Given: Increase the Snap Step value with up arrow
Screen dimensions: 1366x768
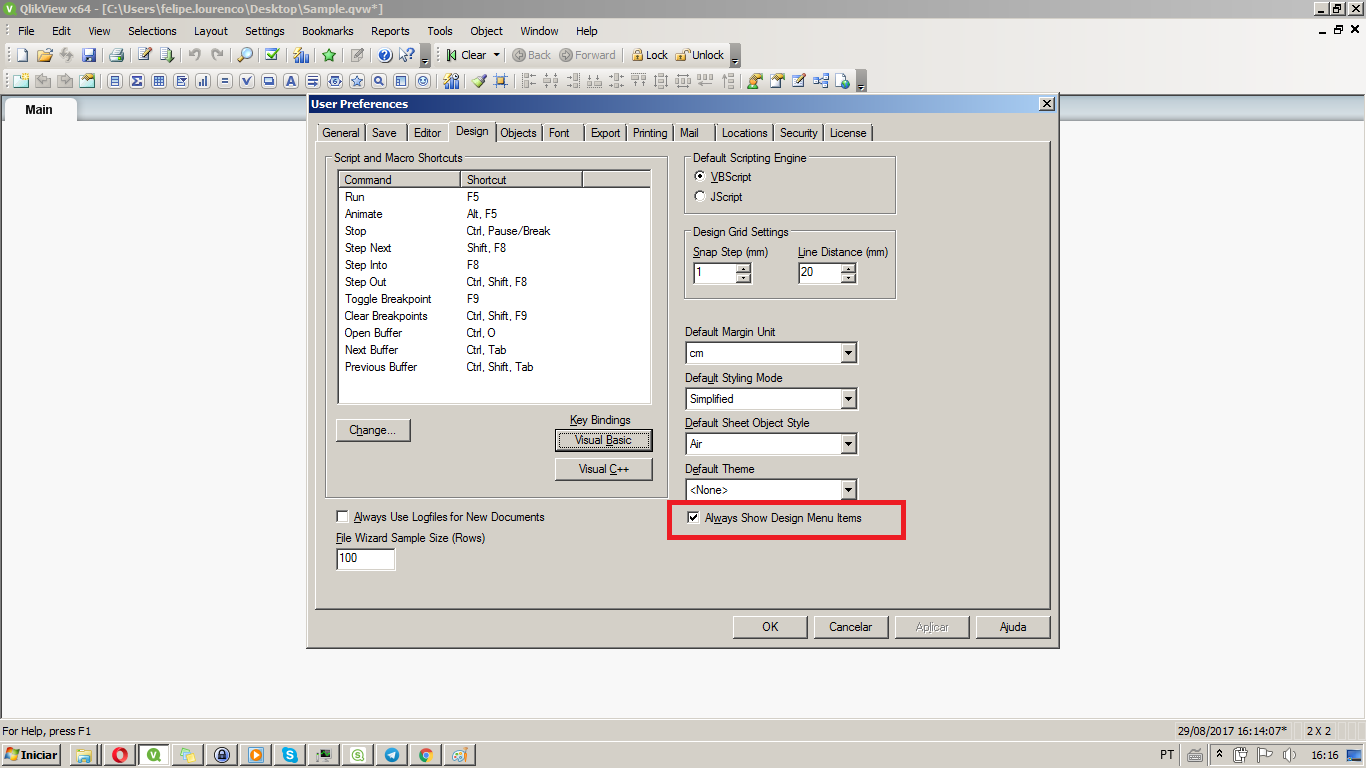Looking at the screenshot, I should [743, 268].
